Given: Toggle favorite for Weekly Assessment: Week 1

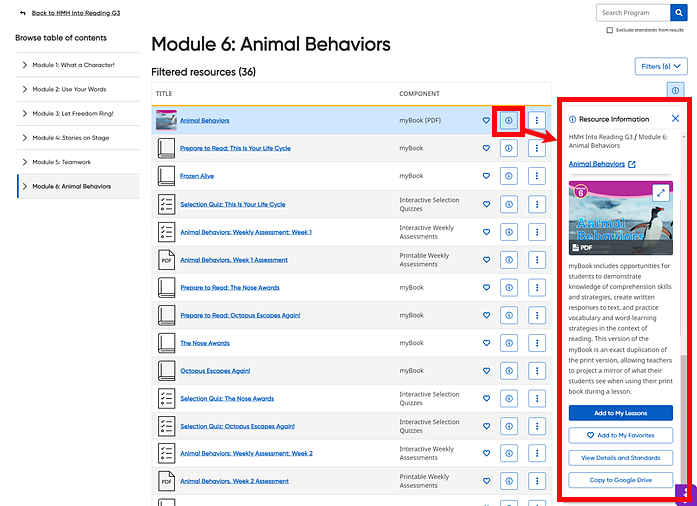Looking at the screenshot, I should coord(486,232).
